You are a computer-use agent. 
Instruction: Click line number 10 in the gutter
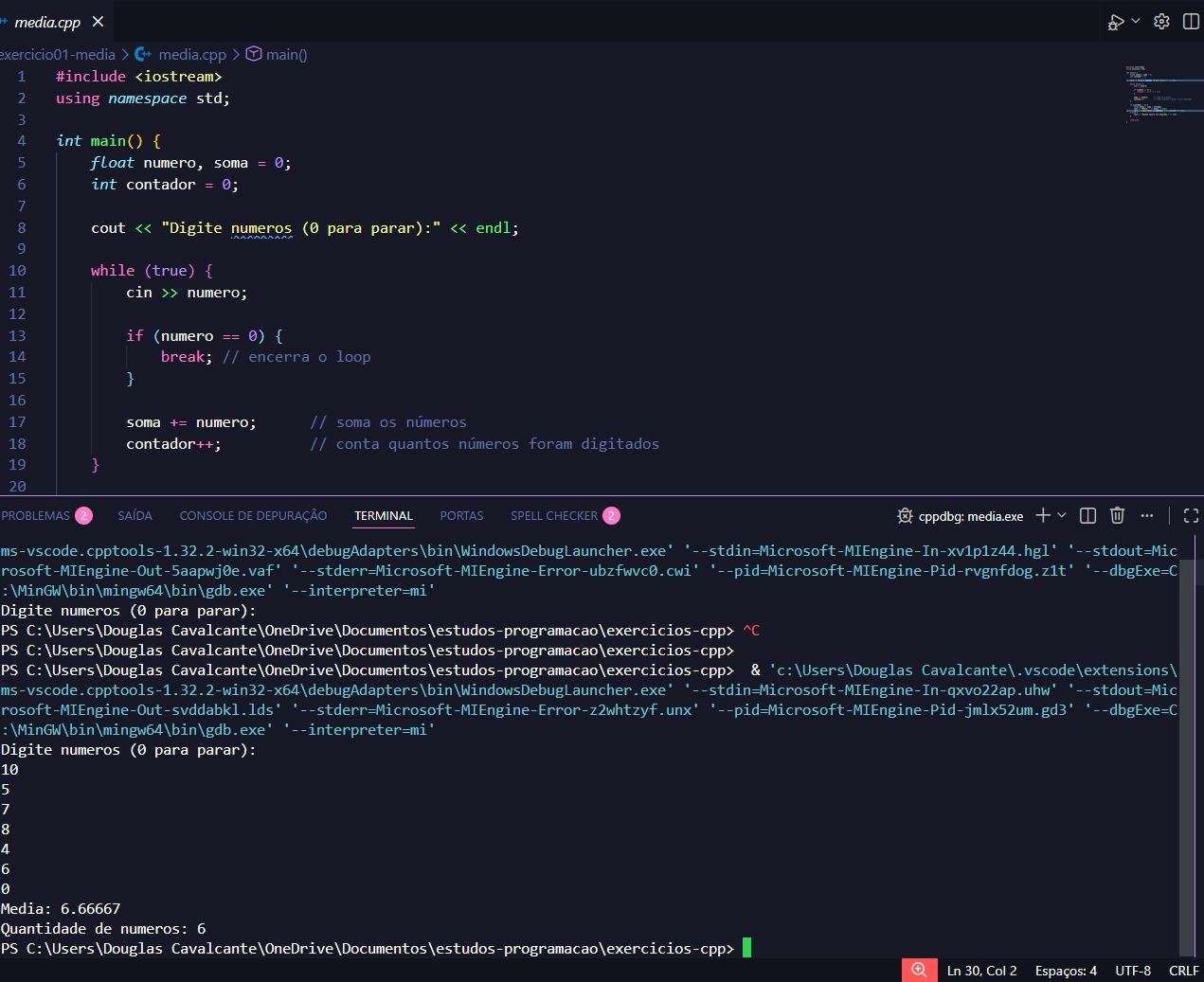17,271
